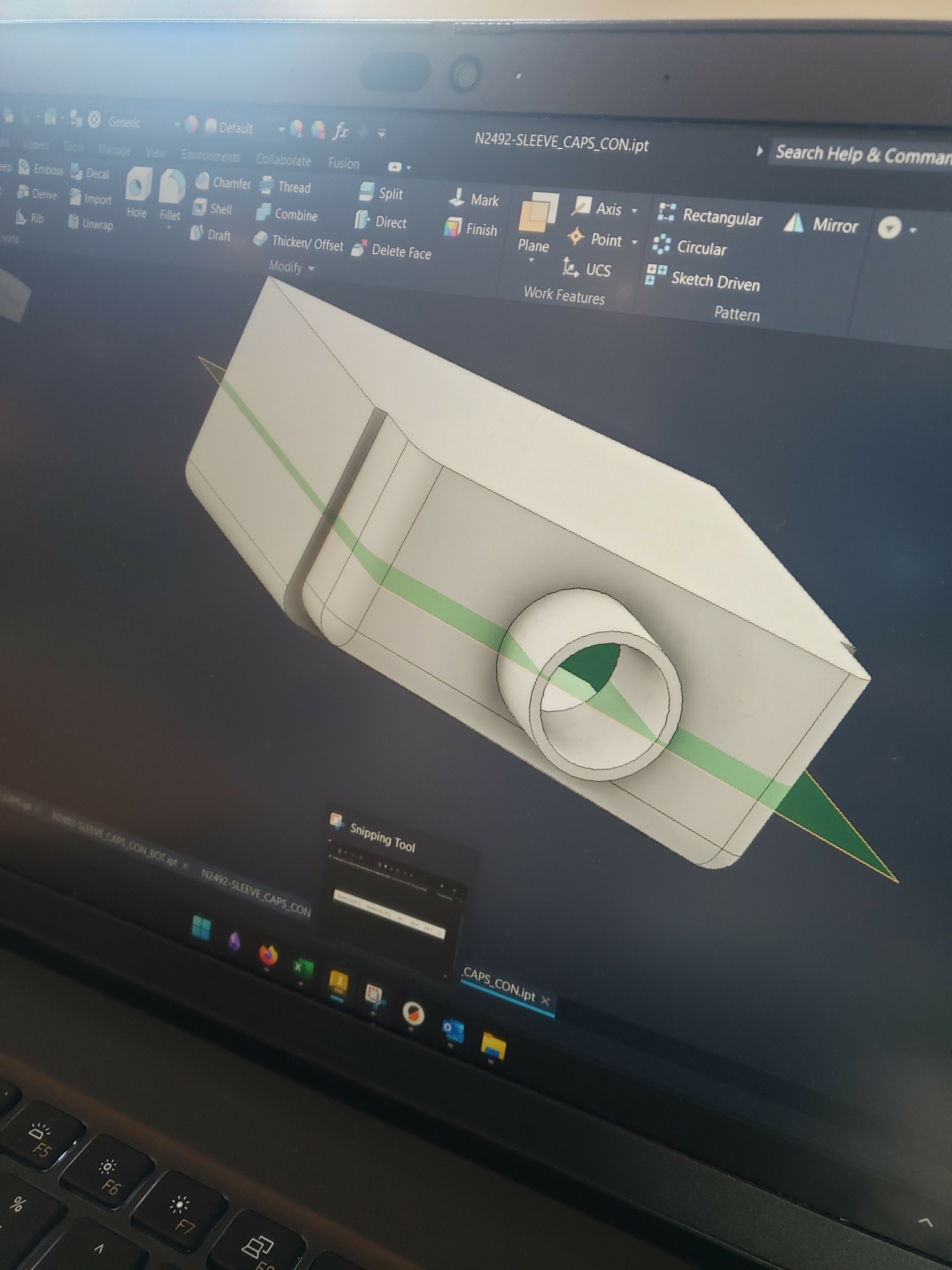Open the fx Parameters dialog
952x1270 pixels.
tap(340, 131)
